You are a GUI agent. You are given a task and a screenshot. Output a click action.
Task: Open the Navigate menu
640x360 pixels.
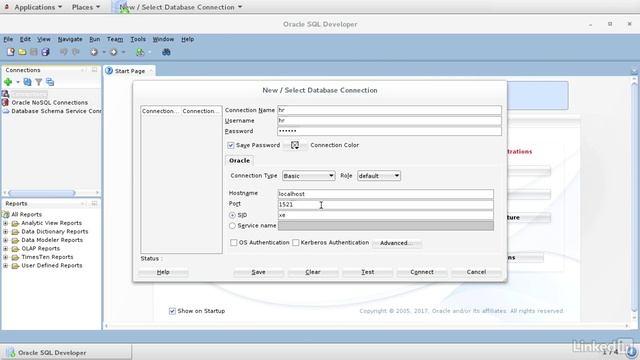70,39
